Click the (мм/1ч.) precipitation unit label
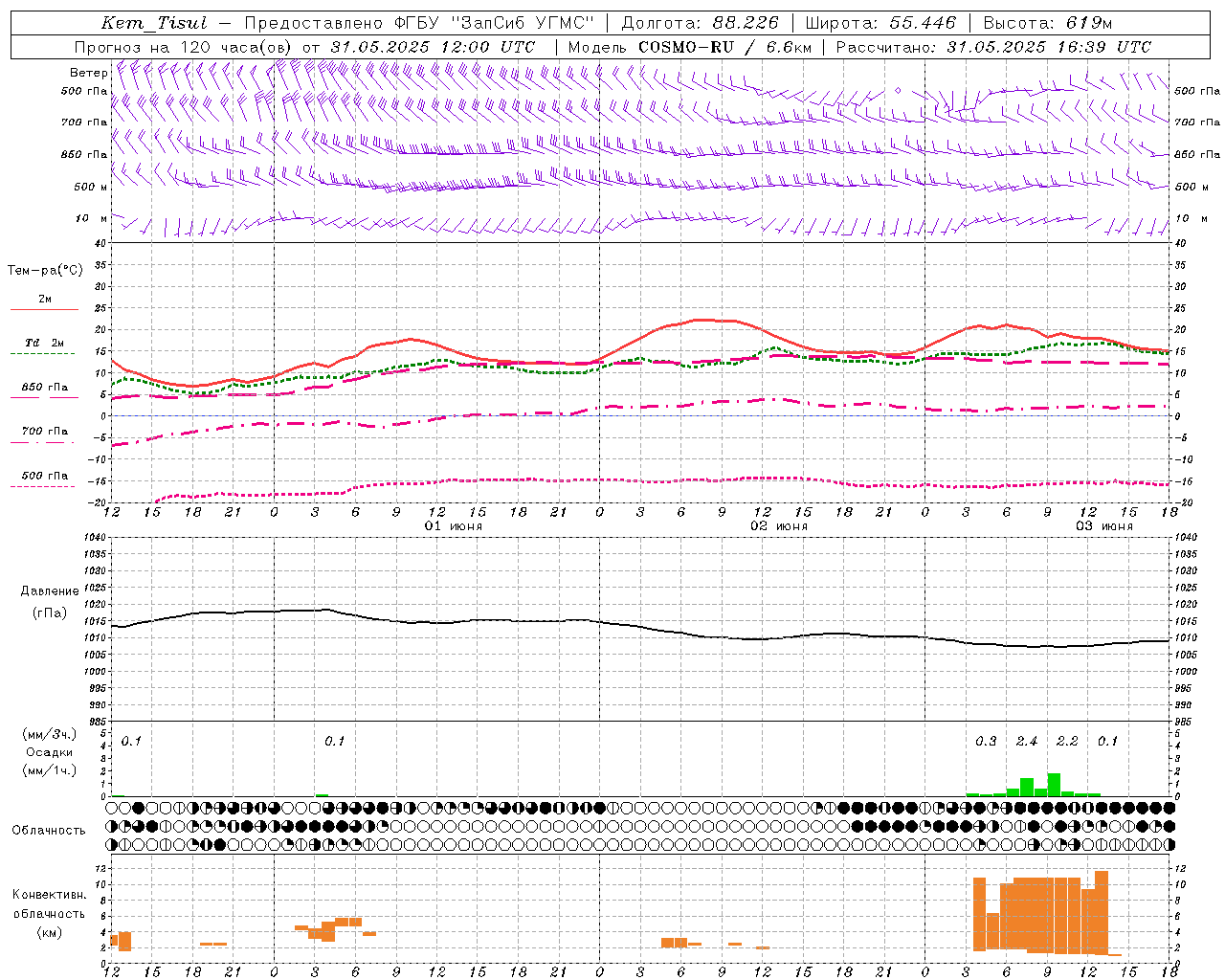Screen dimensions: 1225x980 (x=50, y=770)
